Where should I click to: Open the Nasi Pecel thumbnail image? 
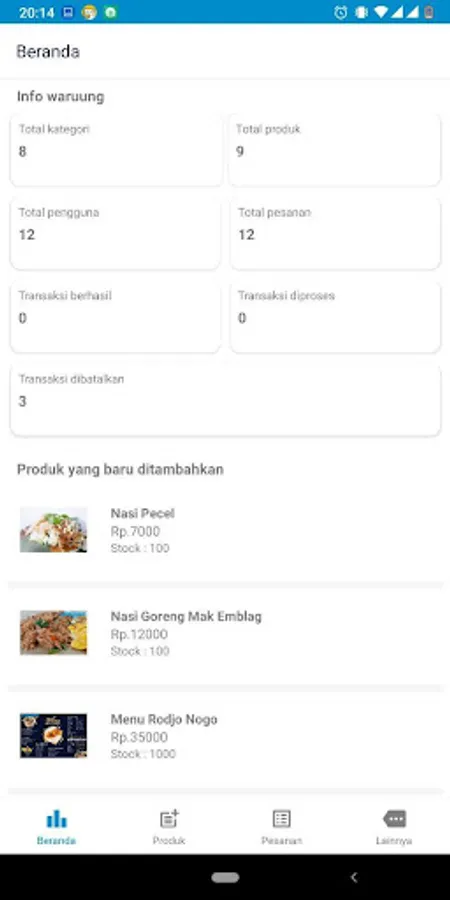(53, 529)
